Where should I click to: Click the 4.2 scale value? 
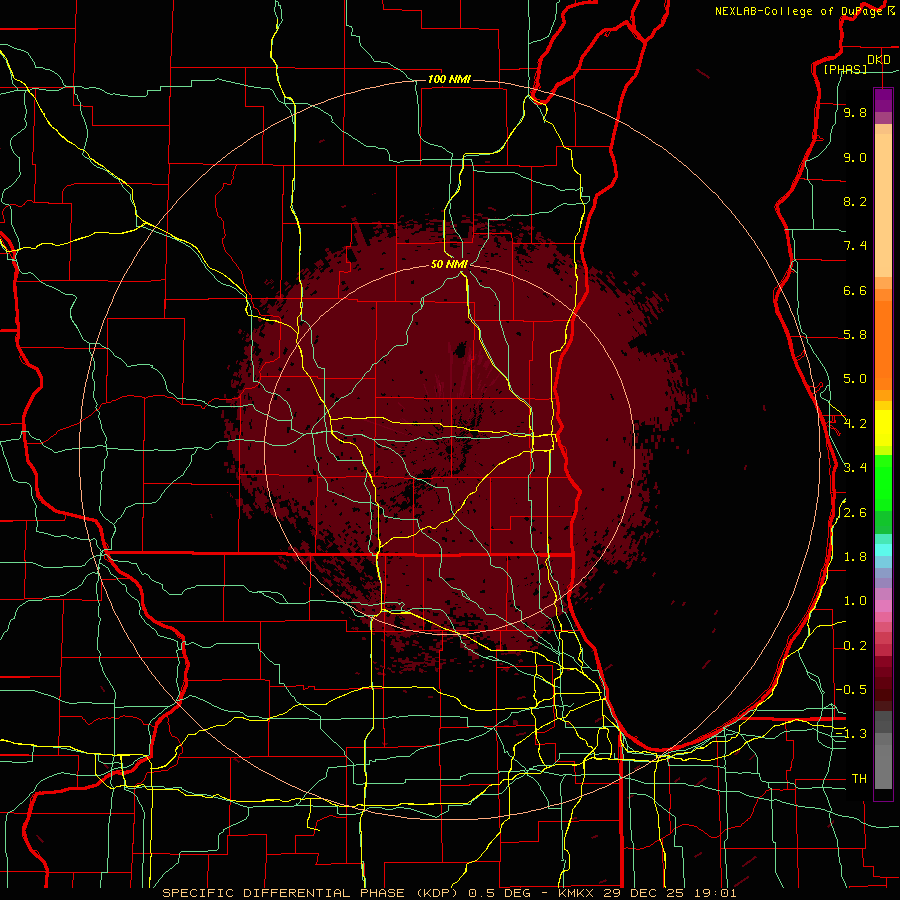(855, 424)
